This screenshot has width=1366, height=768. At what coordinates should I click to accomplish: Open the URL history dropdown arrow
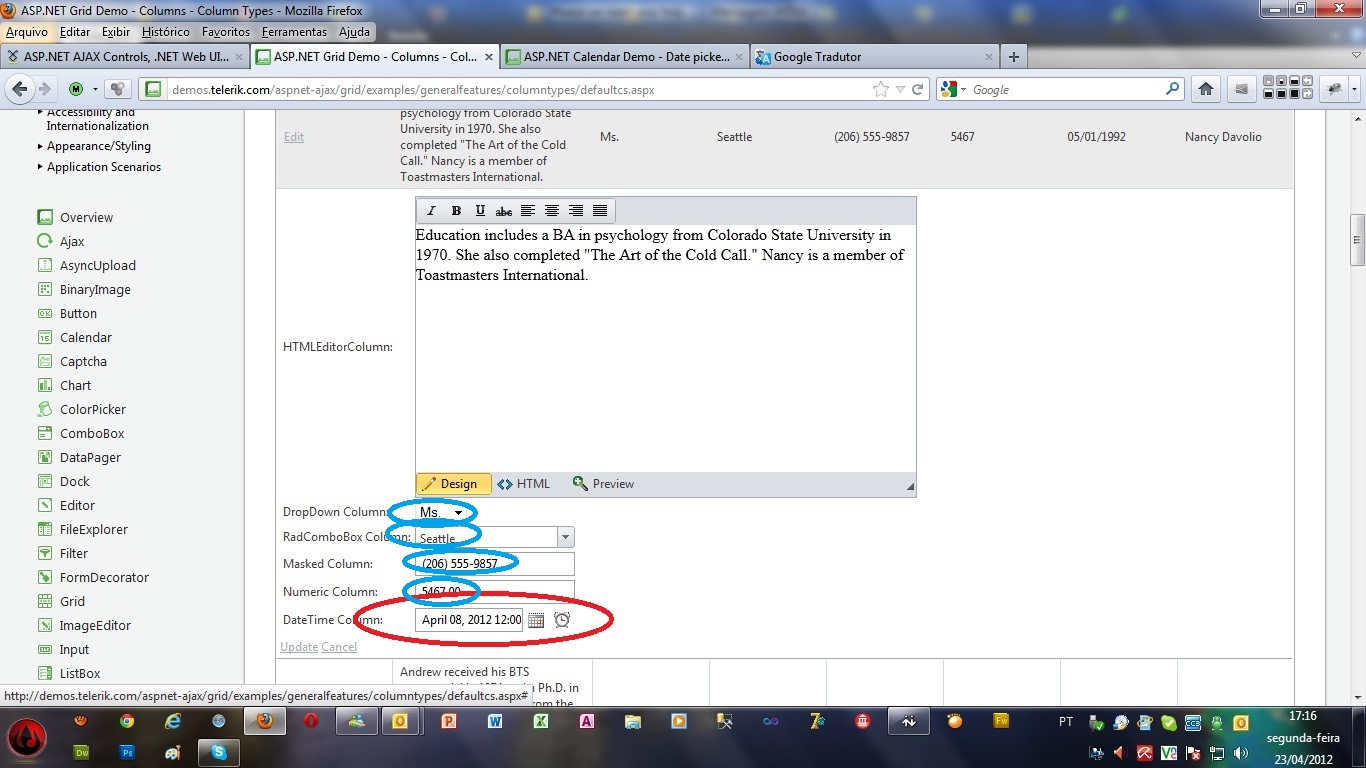[x=901, y=89]
